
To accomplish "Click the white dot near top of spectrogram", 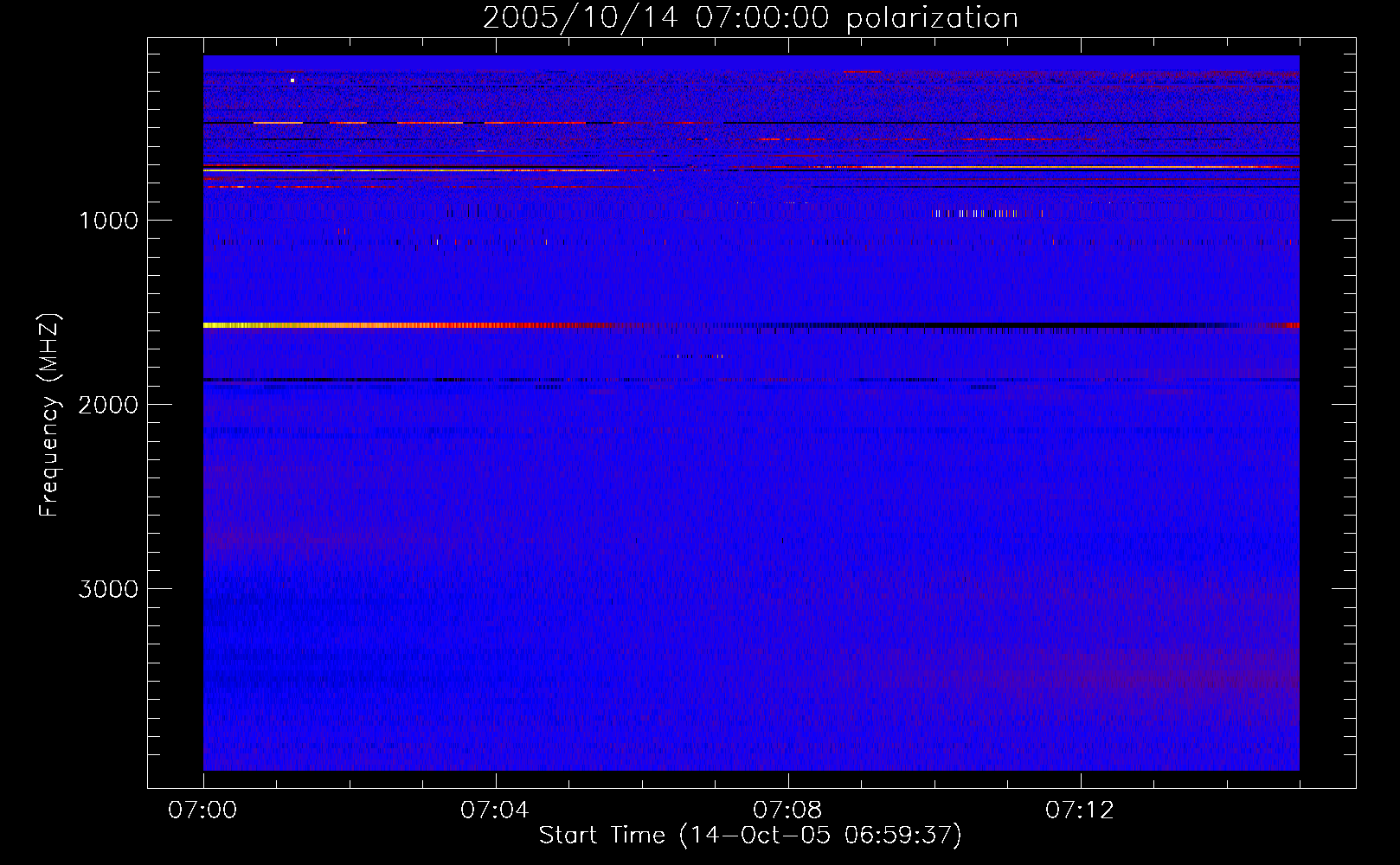I will pyautogui.click(x=292, y=80).
